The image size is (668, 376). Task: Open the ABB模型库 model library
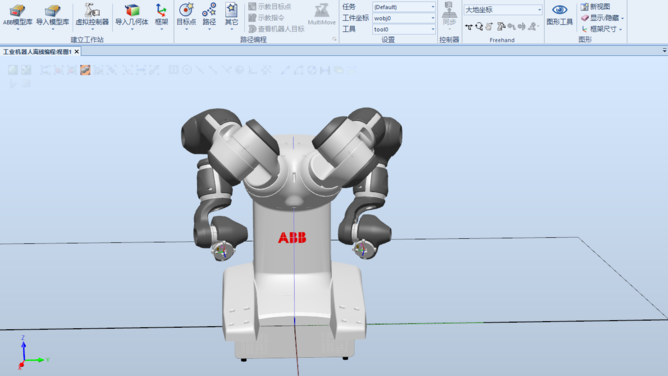[17, 15]
